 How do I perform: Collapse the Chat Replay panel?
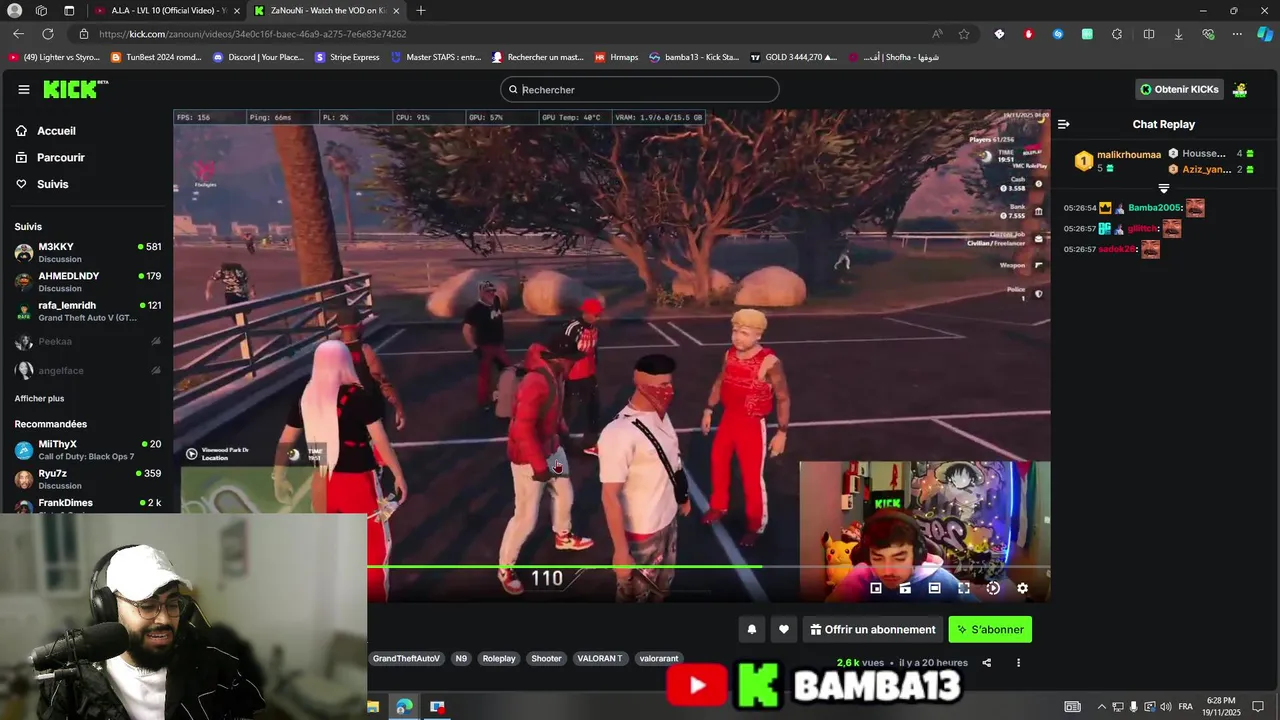[x=1064, y=124]
